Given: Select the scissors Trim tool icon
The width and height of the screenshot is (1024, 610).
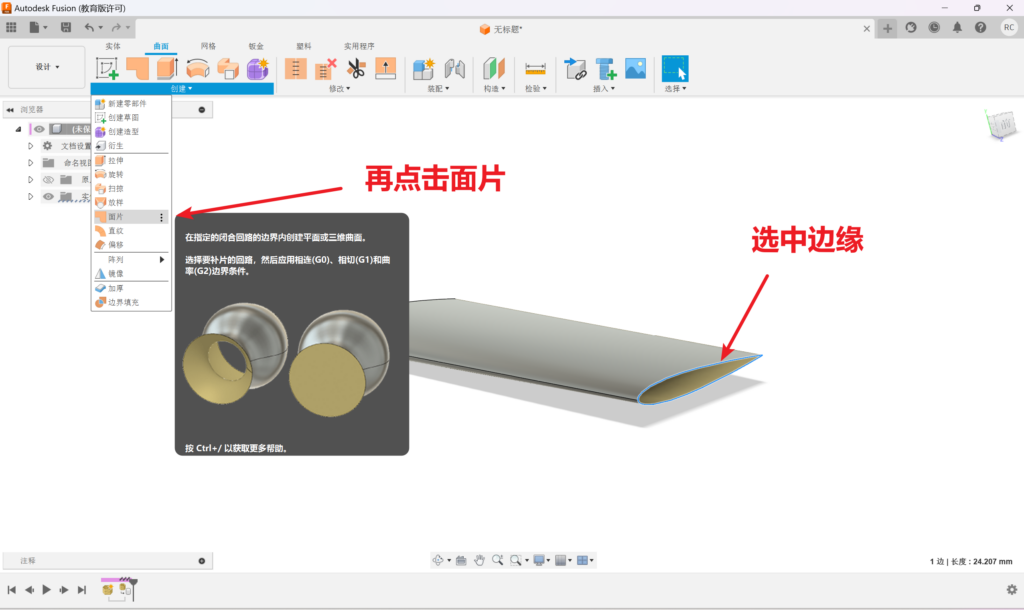Looking at the screenshot, I should (356, 68).
